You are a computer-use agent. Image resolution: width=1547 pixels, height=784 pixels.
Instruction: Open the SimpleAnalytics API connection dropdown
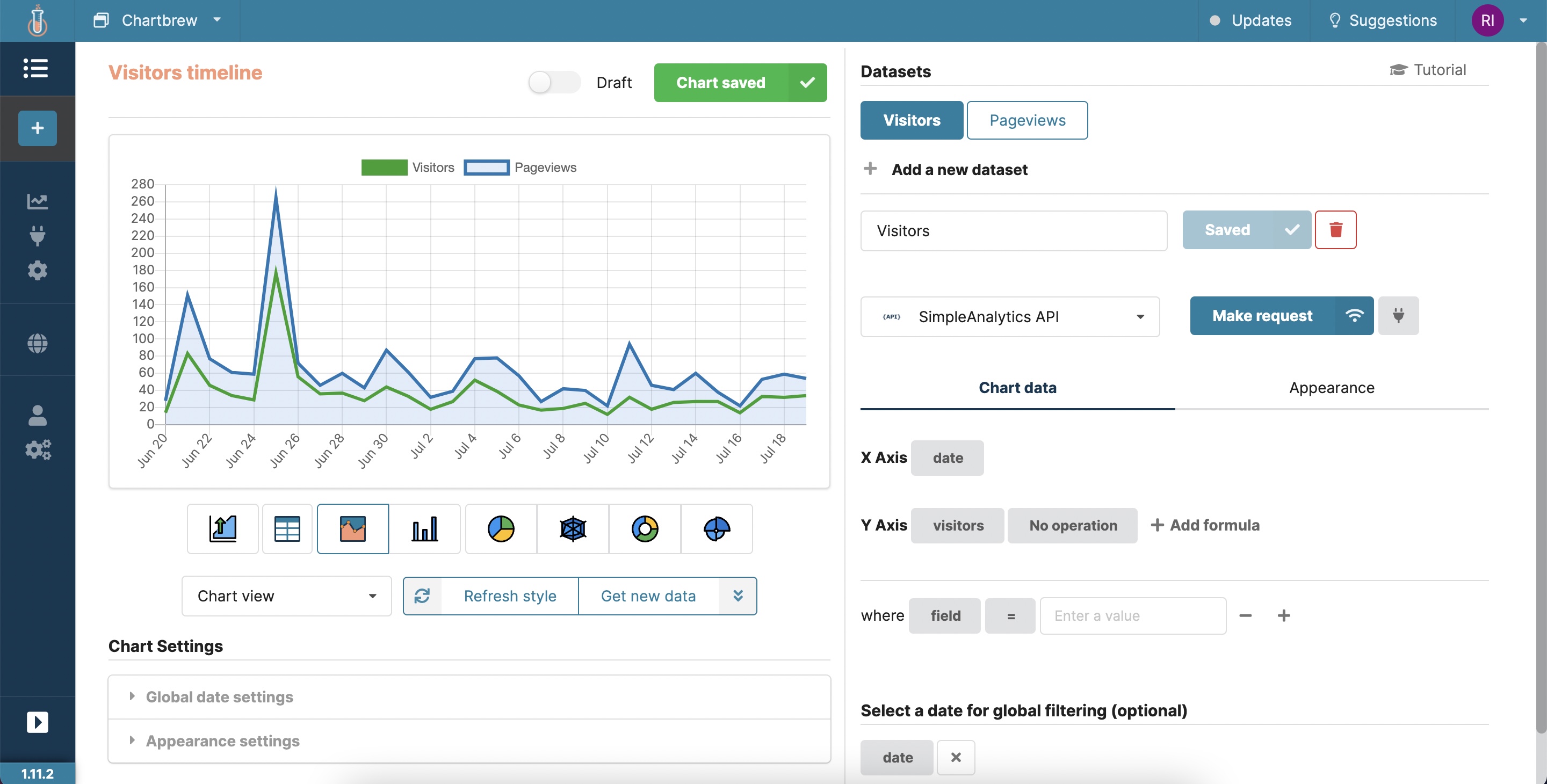pyautogui.click(x=1009, y=316)
